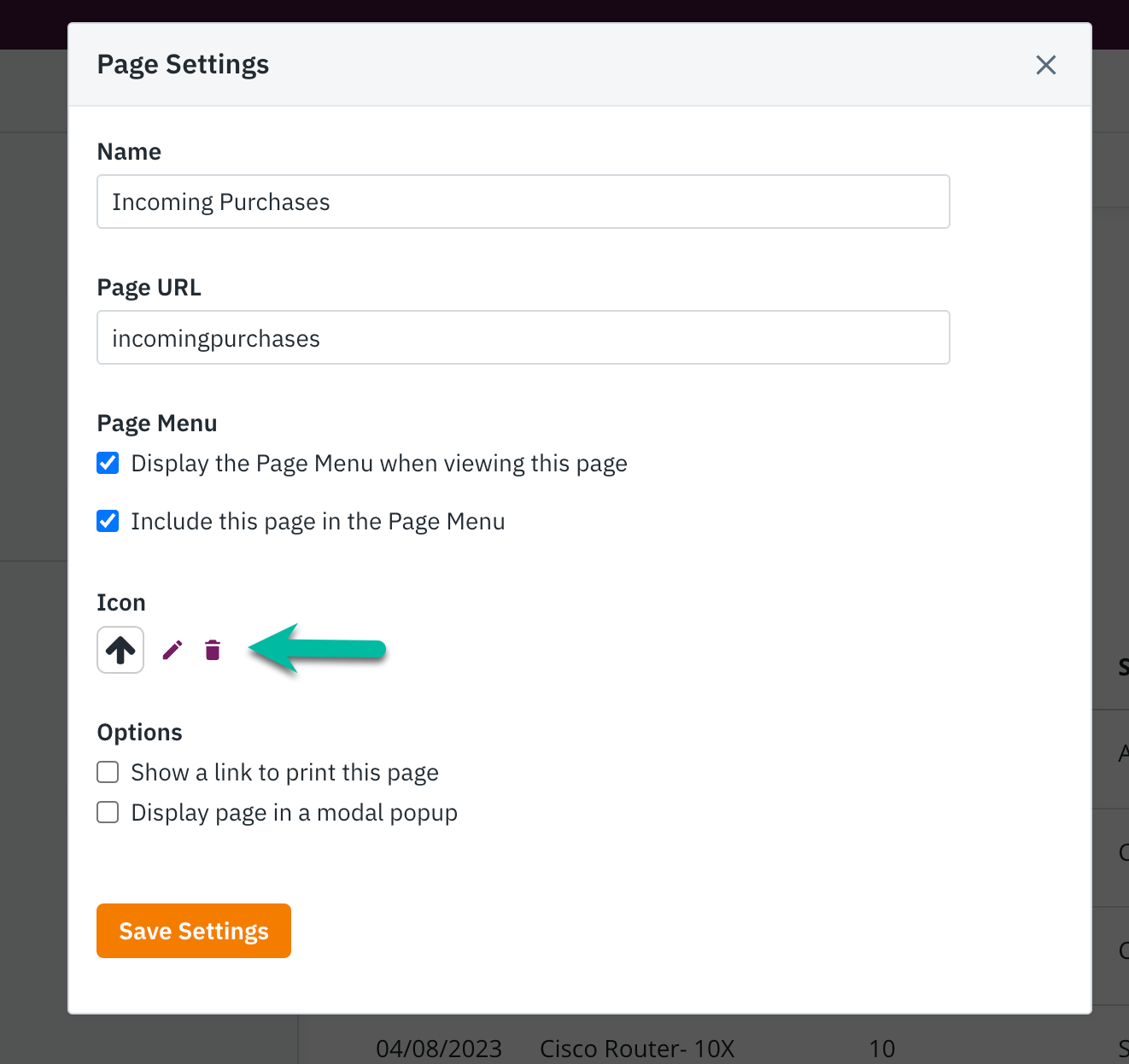The height and width of the screenshot is (1064, 1129).
Task: Save the page settings
Action: point(194,931)
